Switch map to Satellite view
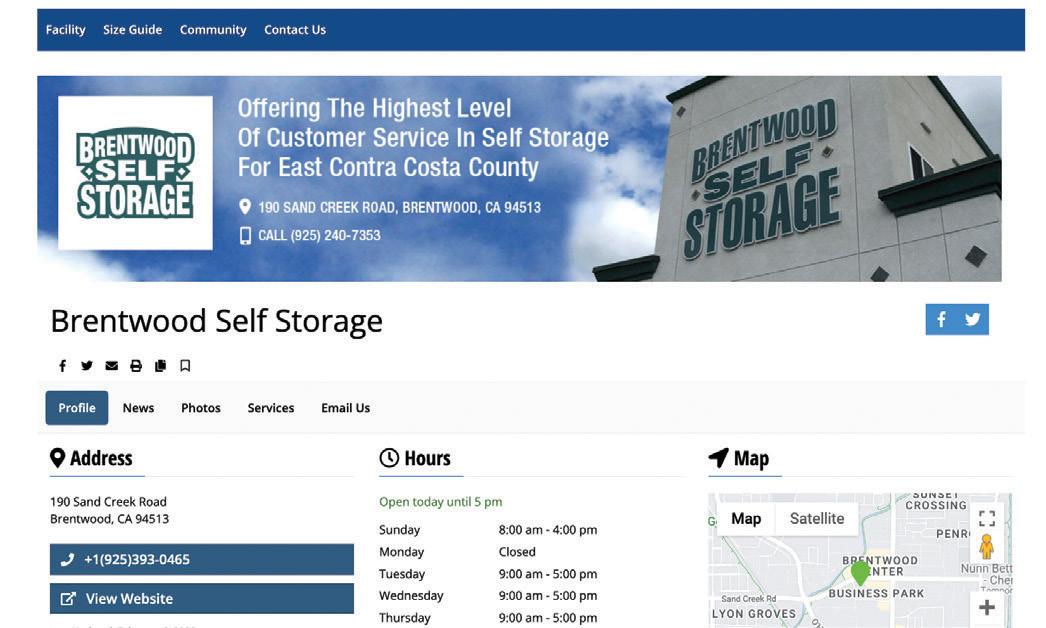The image size is (1046, 628). click(817, 519)
